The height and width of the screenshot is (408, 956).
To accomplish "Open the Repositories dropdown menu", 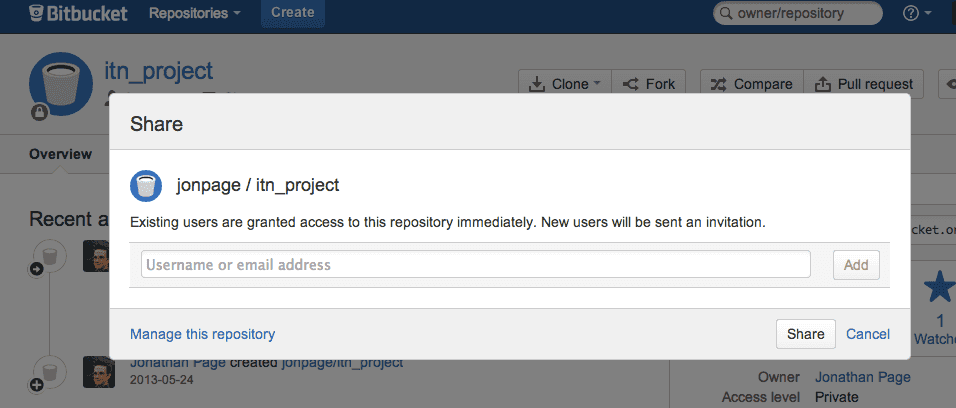I will click(x=194, y=13).
